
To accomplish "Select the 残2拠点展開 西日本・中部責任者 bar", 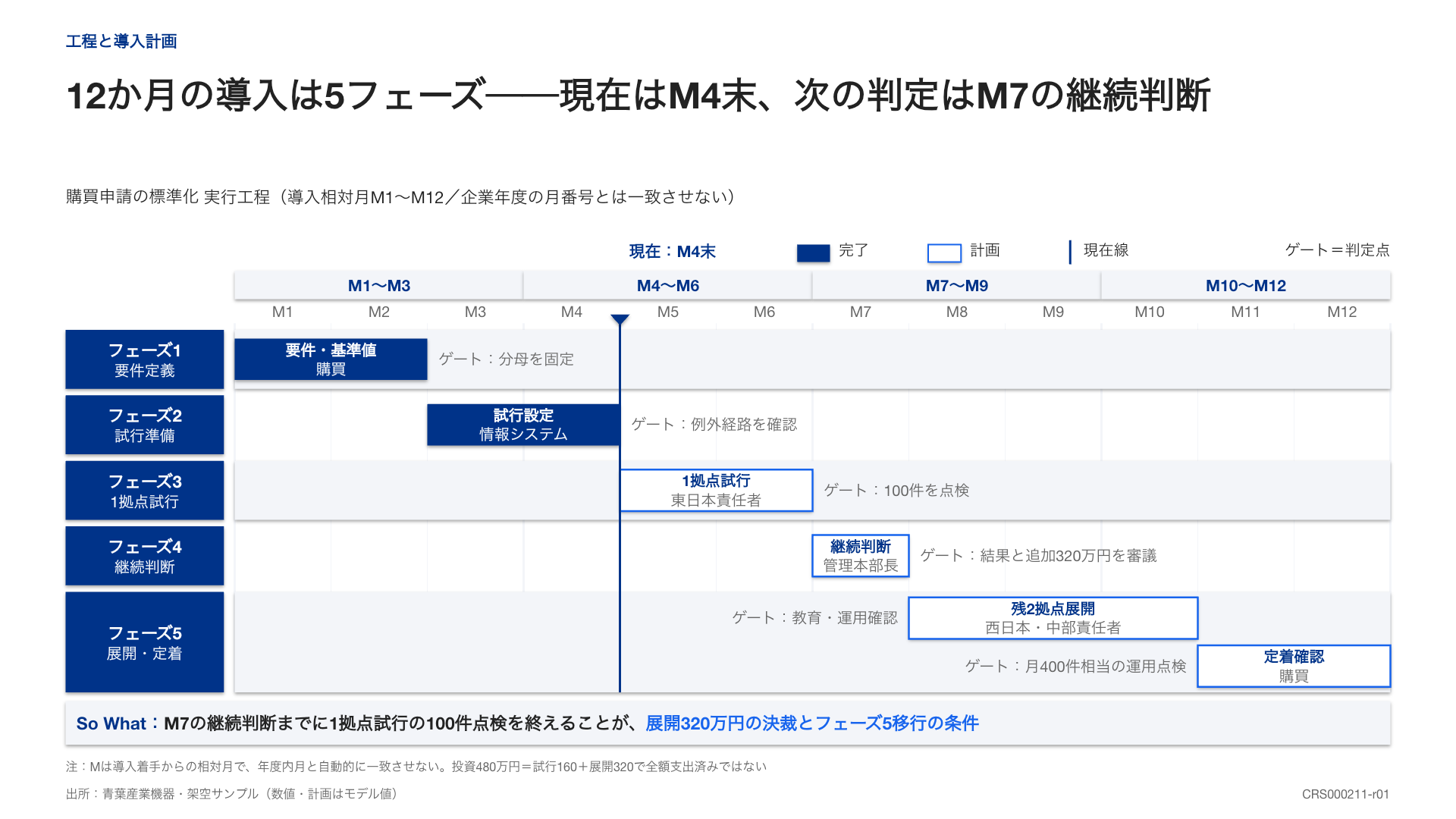I will 1053,618.
